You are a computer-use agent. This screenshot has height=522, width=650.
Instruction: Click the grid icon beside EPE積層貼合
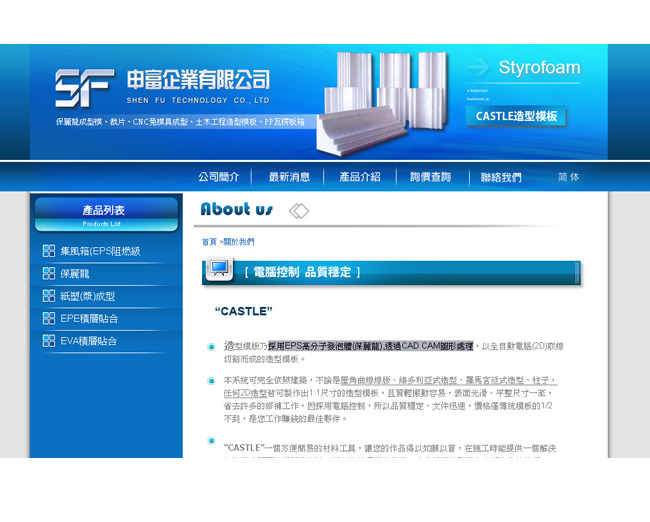[x=49, y=318]
